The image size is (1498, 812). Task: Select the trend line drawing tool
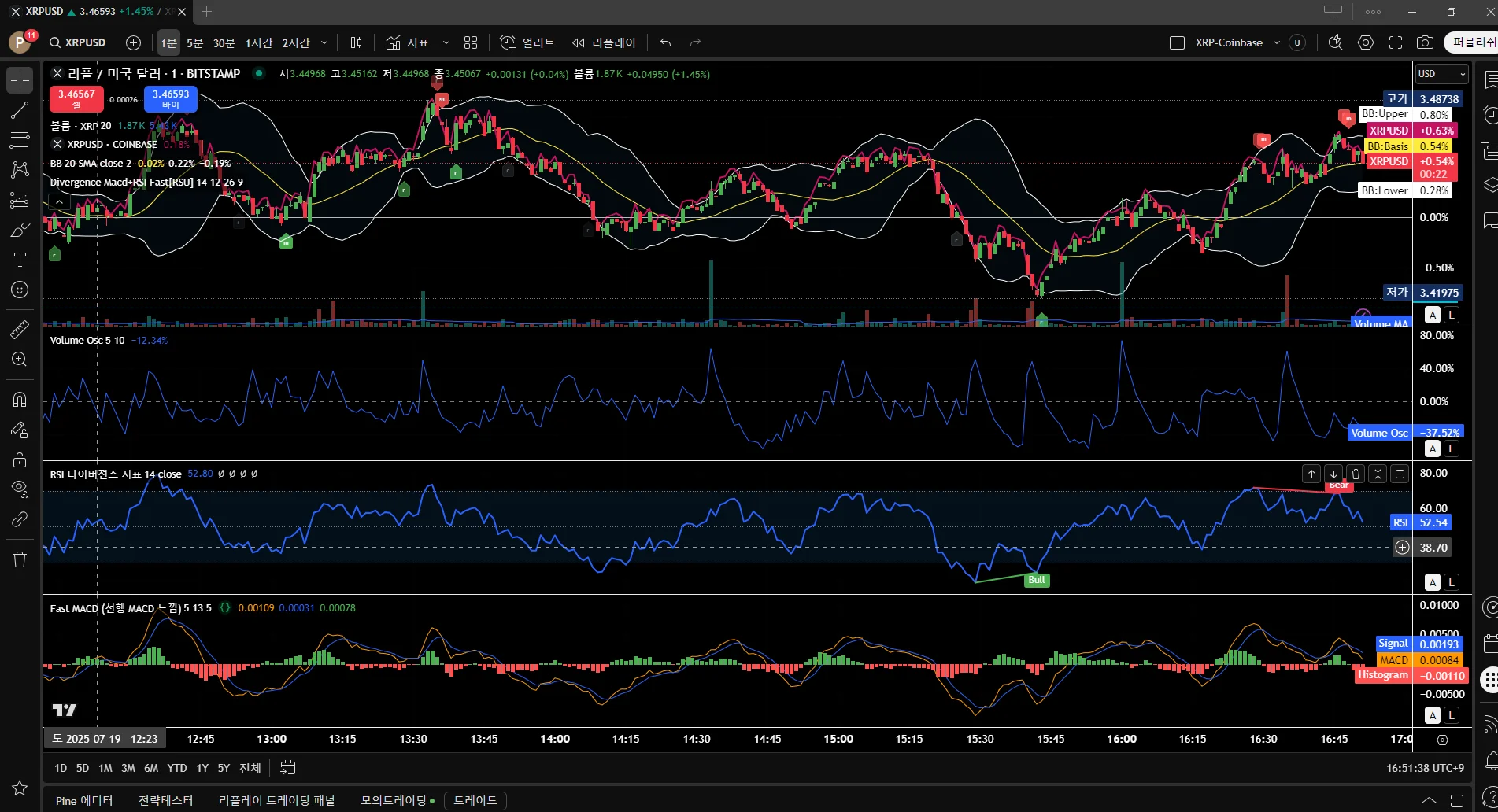click(20, 111)
